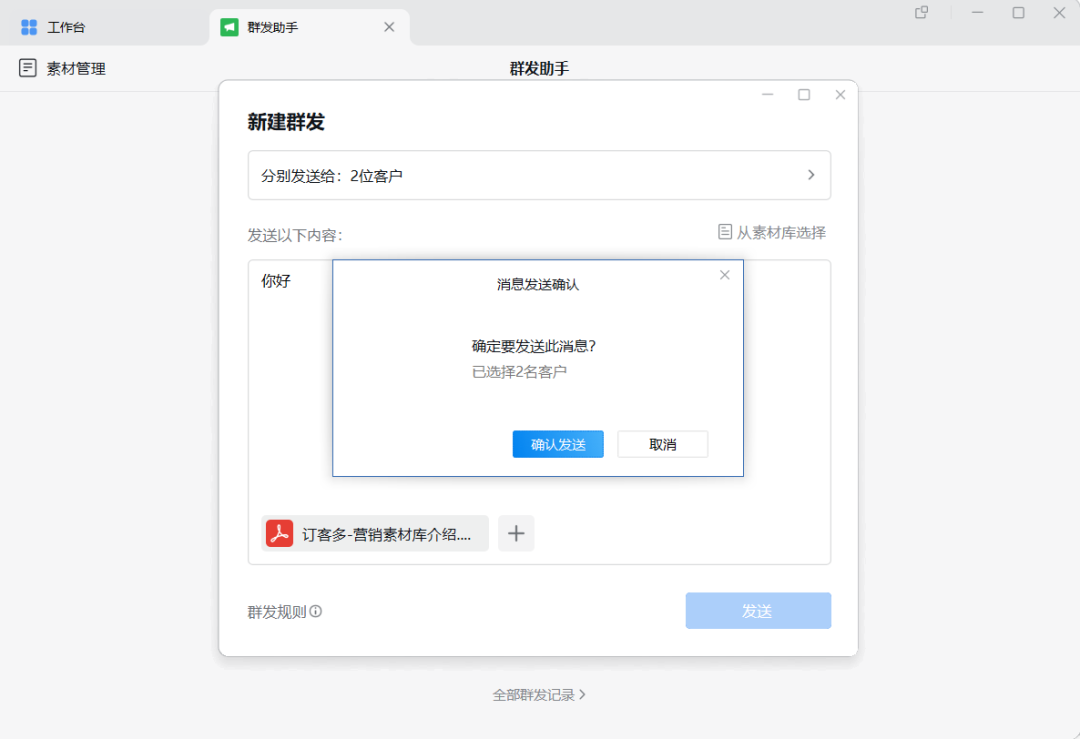1080x739 pixels.
Task: Cancel the message with 取消 button
Action: click(663, 444)
